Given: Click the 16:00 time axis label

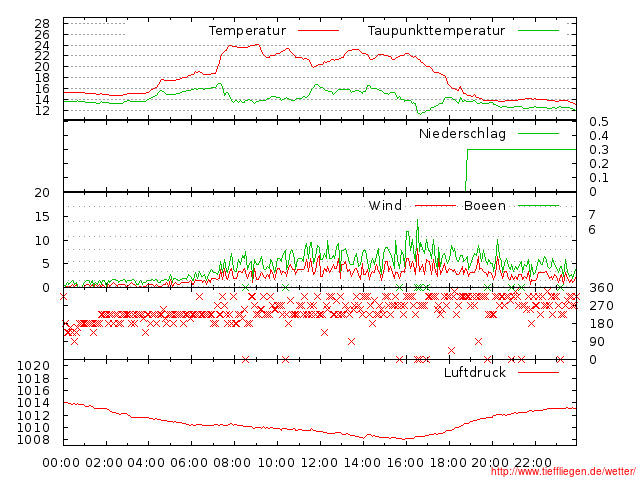Looking at the screenshot, I should pyautogui.click(x=405, y=463).
